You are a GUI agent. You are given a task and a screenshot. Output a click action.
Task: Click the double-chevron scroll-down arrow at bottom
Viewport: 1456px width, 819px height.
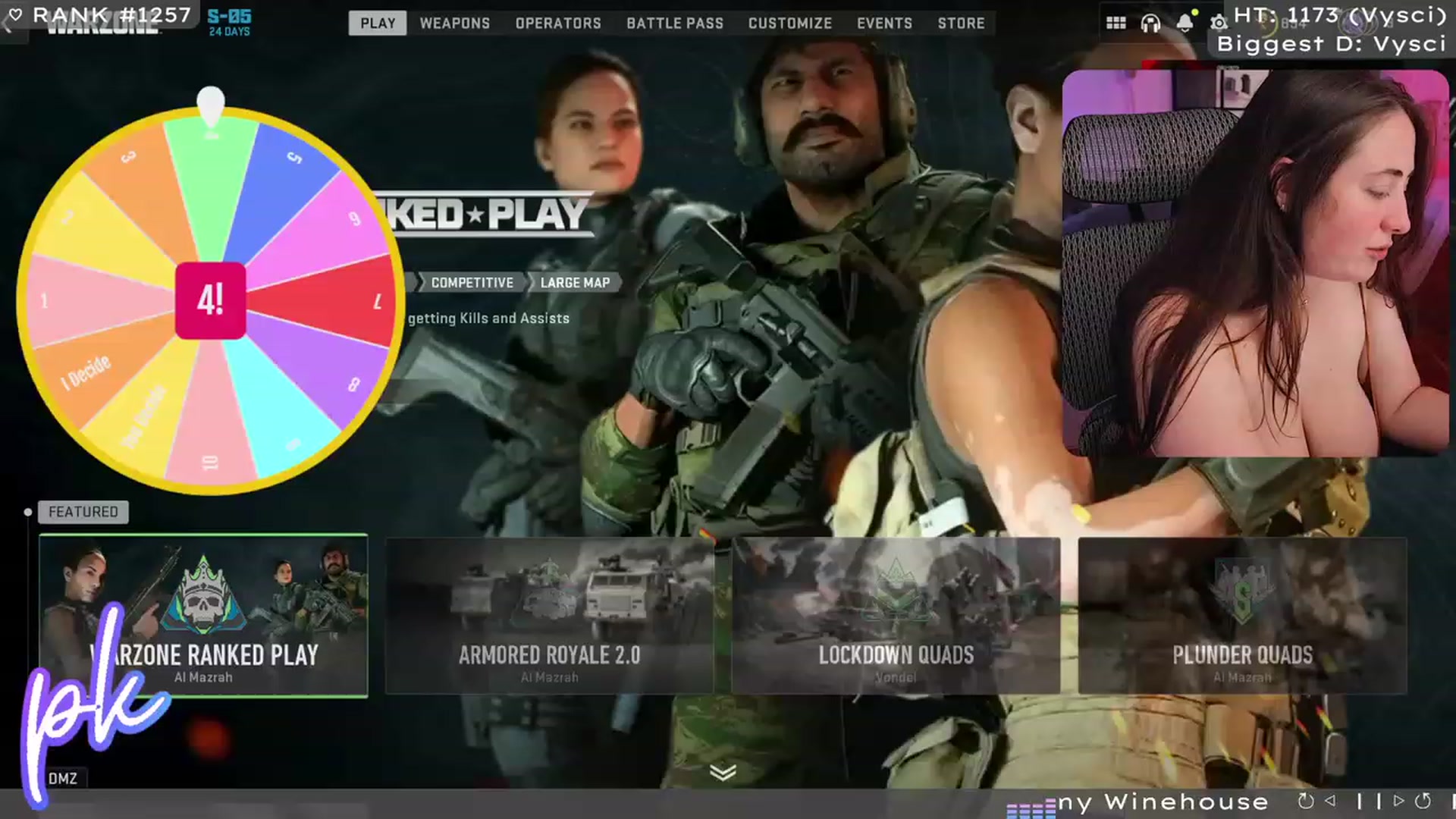(723, 772)
